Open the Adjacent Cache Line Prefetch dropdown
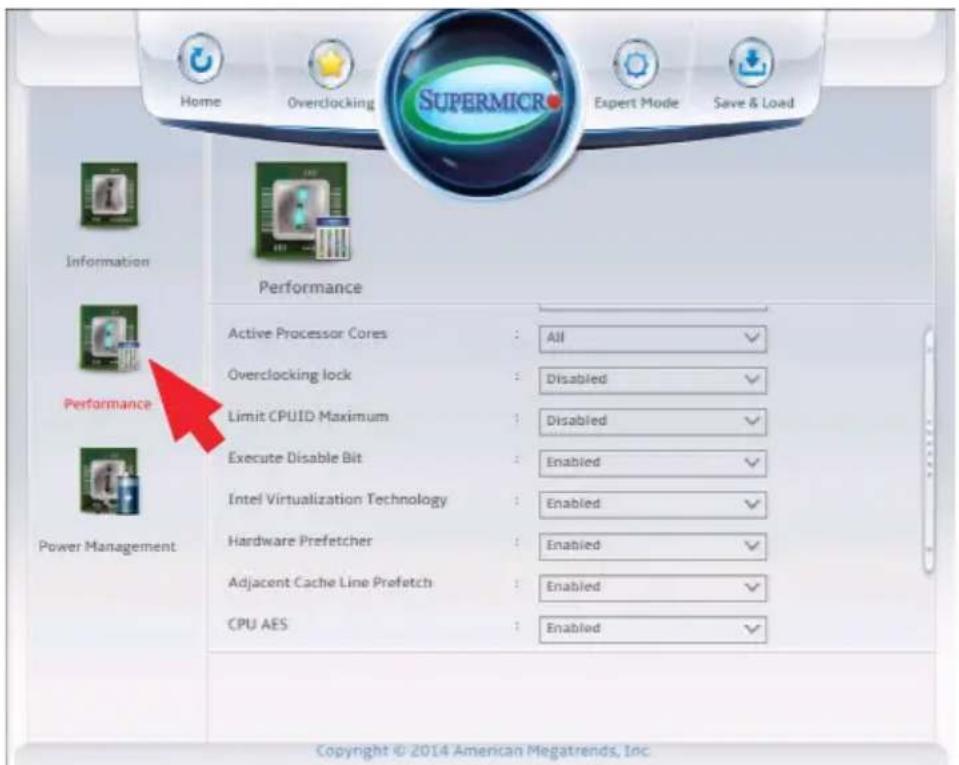 (653, 588)
